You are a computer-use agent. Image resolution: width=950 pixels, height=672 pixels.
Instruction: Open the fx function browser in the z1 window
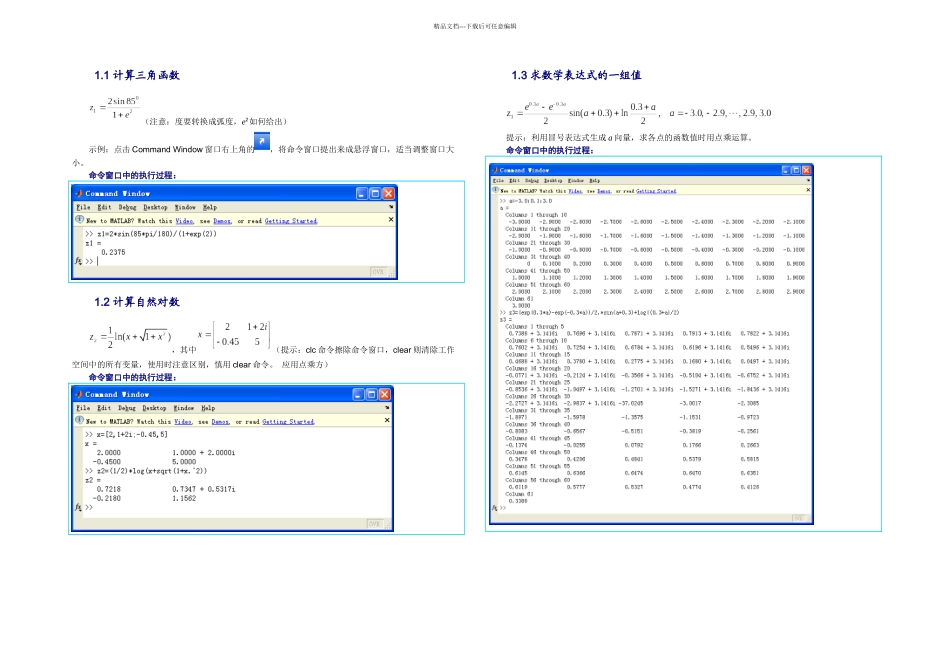pos(78,261)
